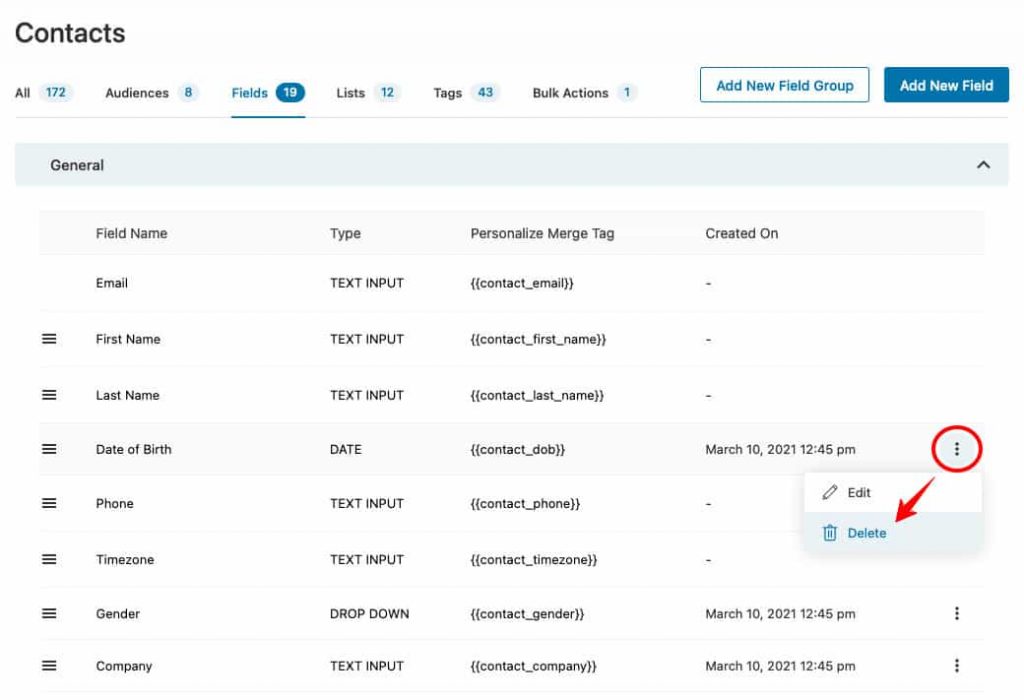Select the Timezone field name
Screen dimensions: 1024x700
[x=125, y=560]
